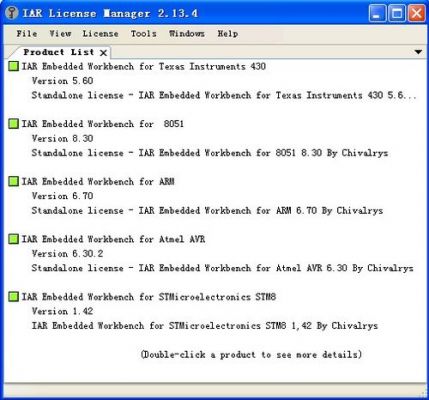Click STM8 1,42 By Chivalrys license line
This screenshot has height=400, width=429.
click(205, 326)
